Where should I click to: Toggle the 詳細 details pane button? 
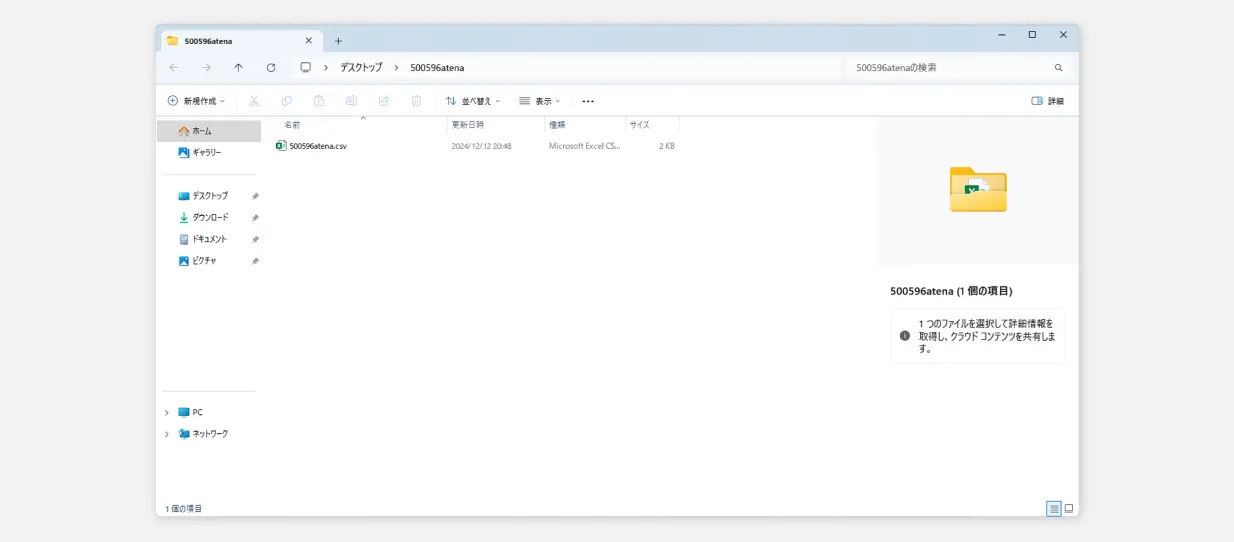point(1047,101)
